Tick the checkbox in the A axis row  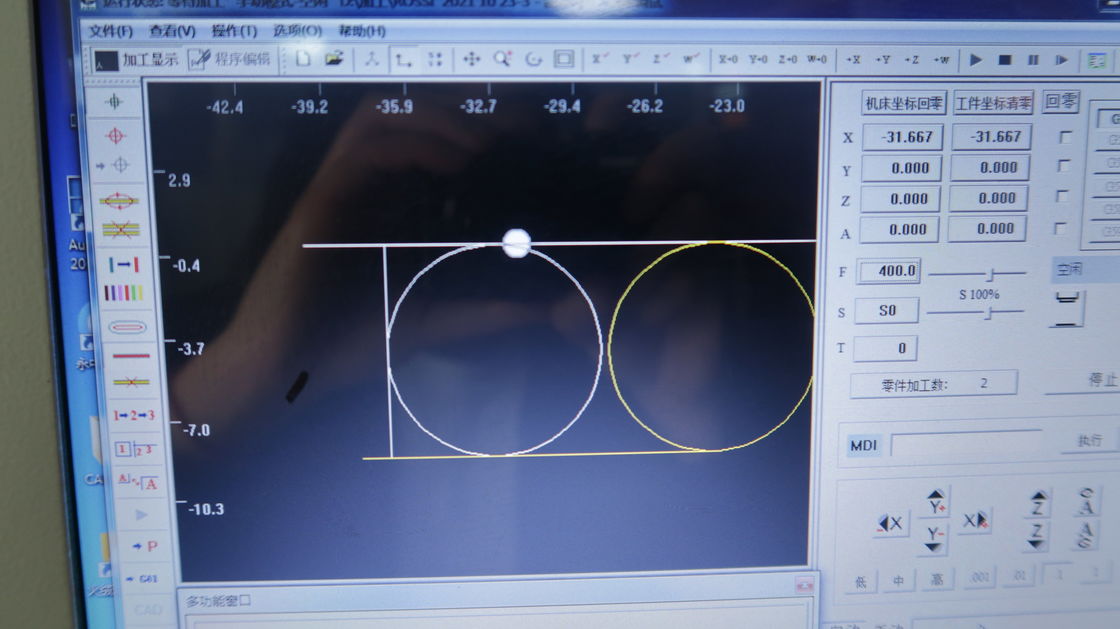pyautogui.click(x=1064, y=228)
